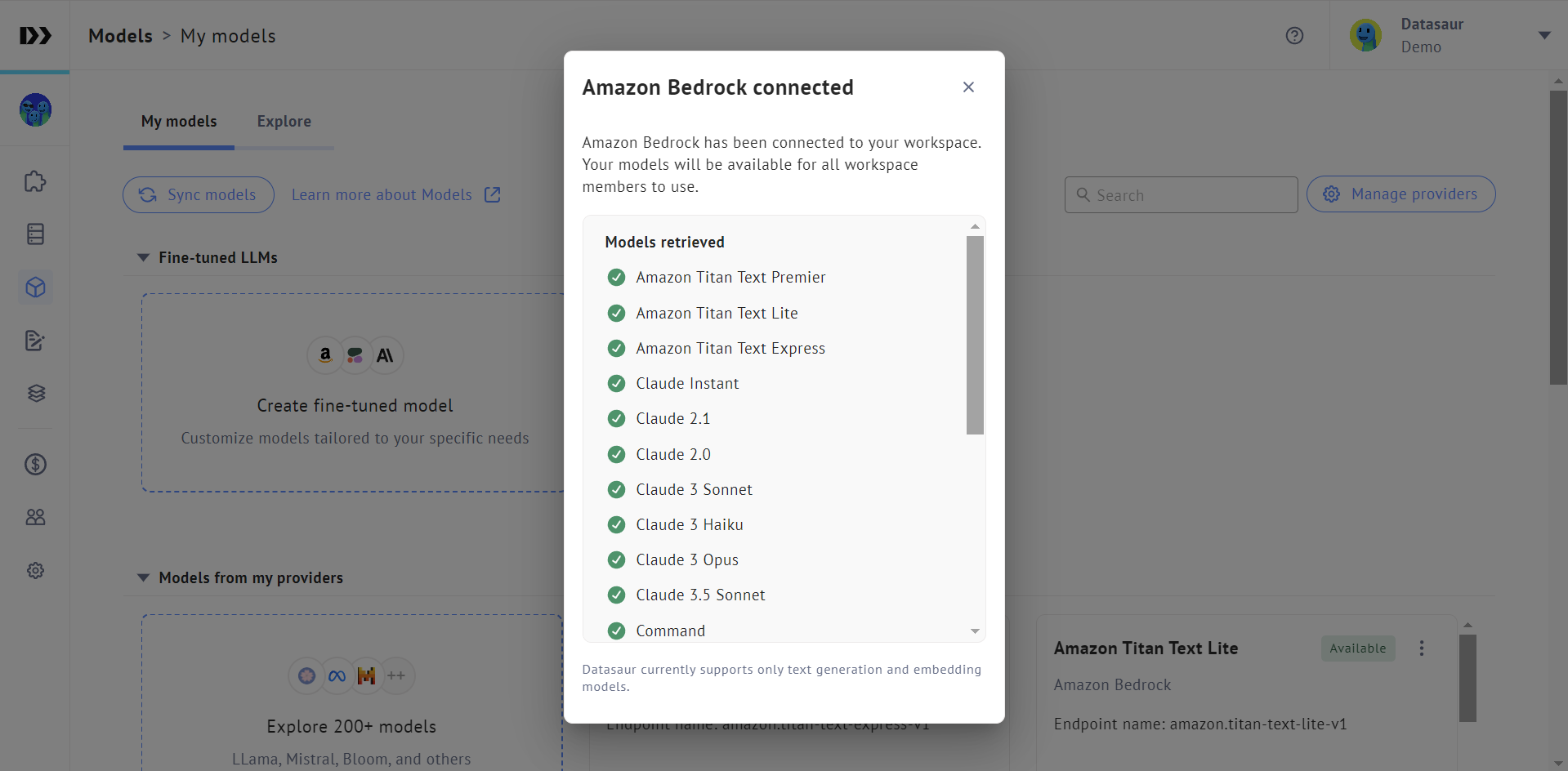Image resolution: width=1568 pixels, height=771 pixels.
Task: Click the models list scrollbar thumb in dialog
Action: tap(975, 335)
